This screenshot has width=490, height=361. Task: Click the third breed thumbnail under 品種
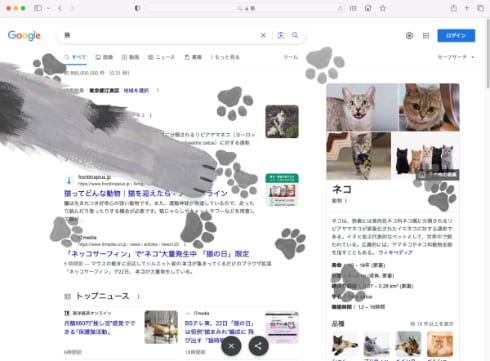(408, 344)
